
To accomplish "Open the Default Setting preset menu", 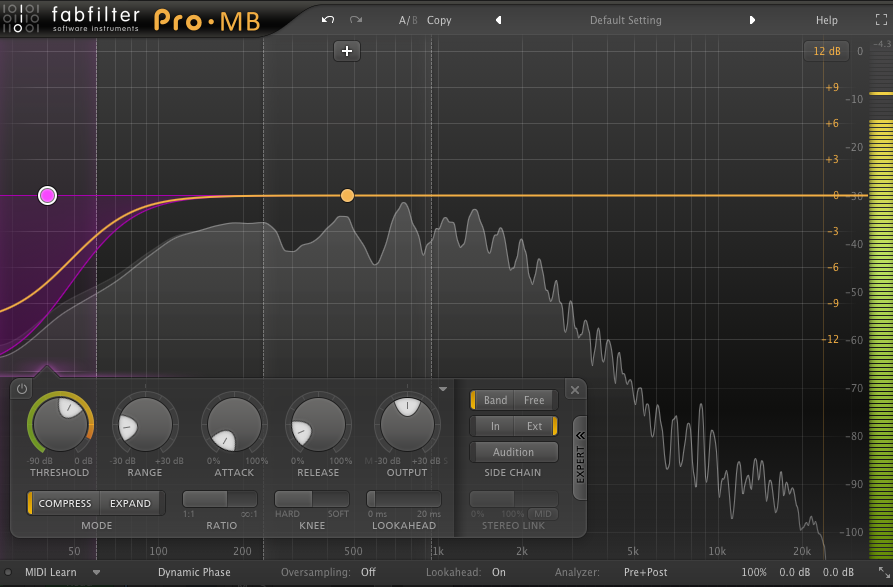I will 625,20.
